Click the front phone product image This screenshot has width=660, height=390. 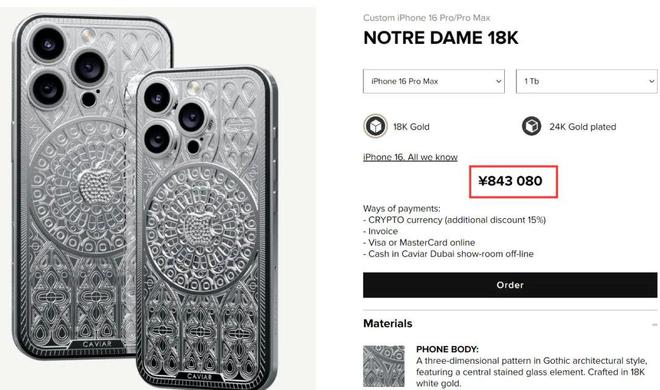206,227
